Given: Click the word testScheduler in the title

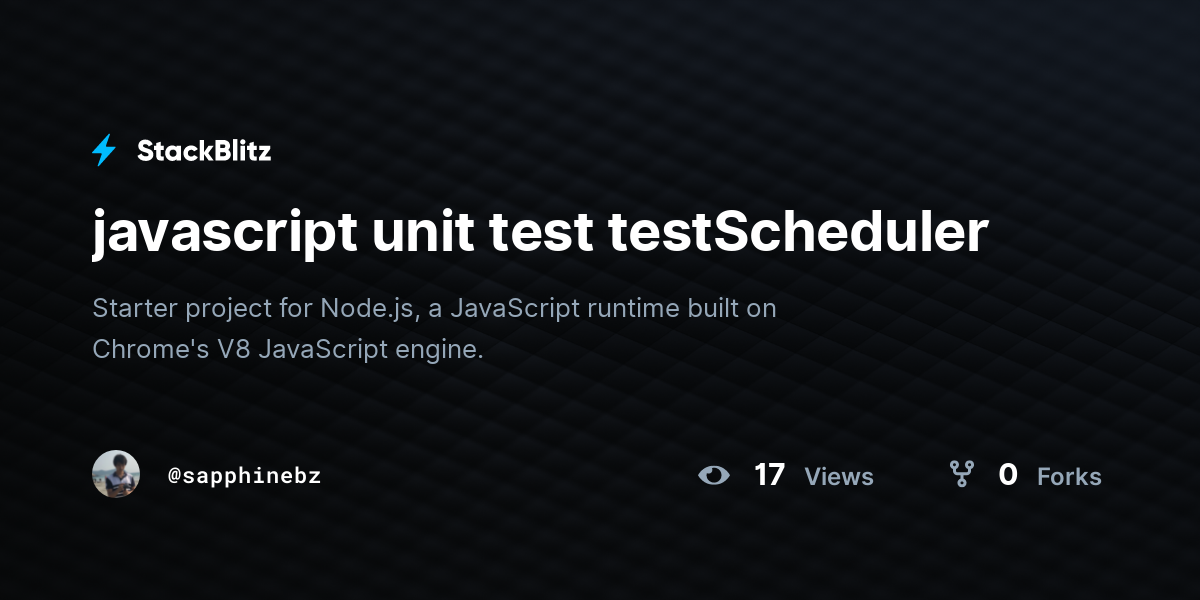Looking at the screenshot, I should click(798, 232).
